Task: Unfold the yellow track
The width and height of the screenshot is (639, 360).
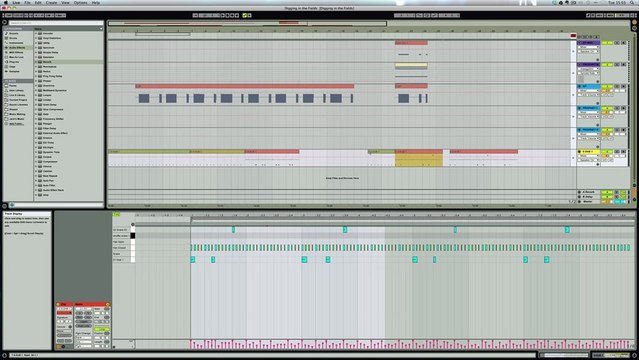Action: [x=580, y=152]
